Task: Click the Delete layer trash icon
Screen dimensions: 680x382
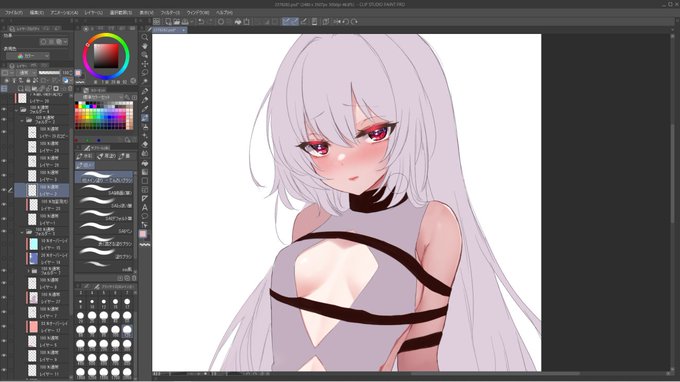Action: point(70,88)
